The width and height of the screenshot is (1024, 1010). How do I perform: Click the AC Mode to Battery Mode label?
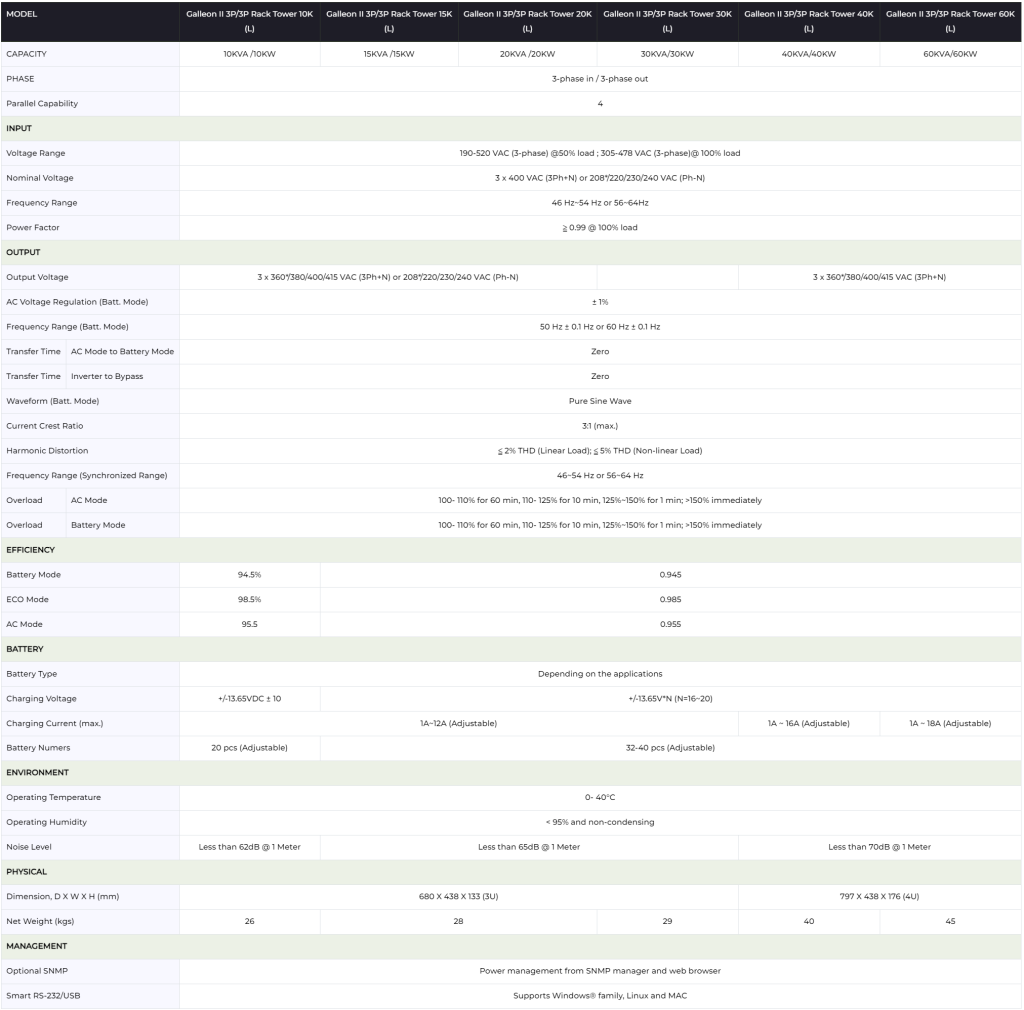coord(122,352)
